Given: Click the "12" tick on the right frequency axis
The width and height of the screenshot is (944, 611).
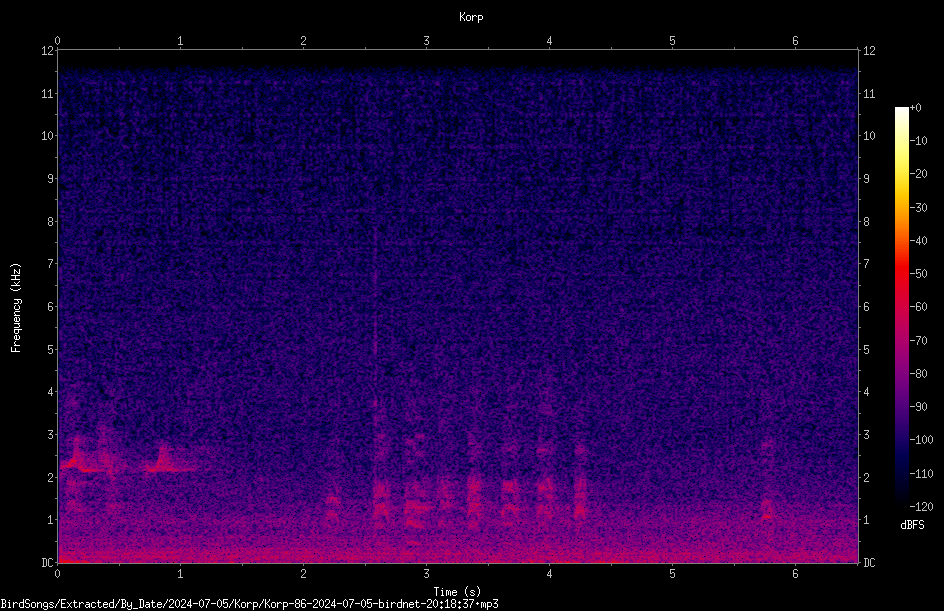Looking at the screenshot, I should [x=869, y=51].
